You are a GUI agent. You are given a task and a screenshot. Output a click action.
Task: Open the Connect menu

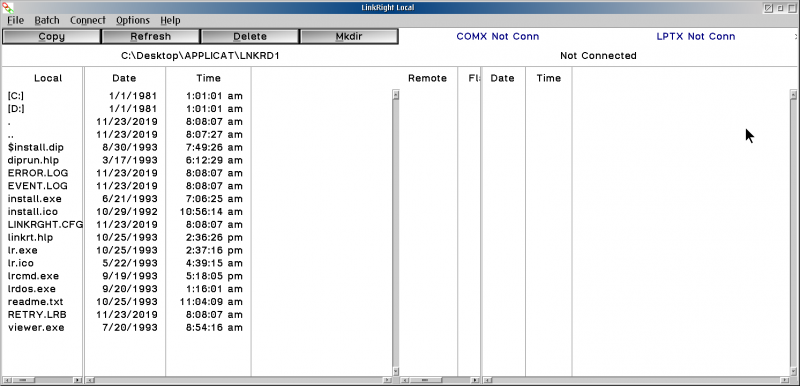pos(88,20)
